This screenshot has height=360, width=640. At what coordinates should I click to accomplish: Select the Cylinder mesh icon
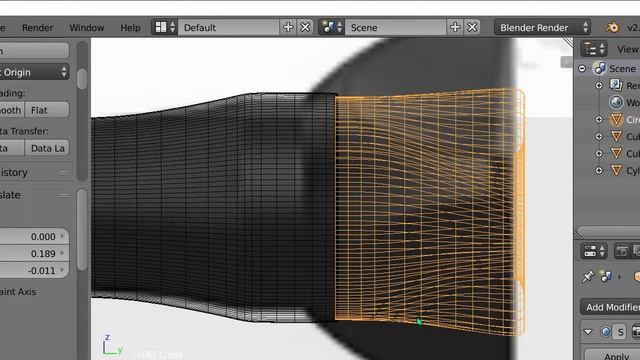coord(616,170)
